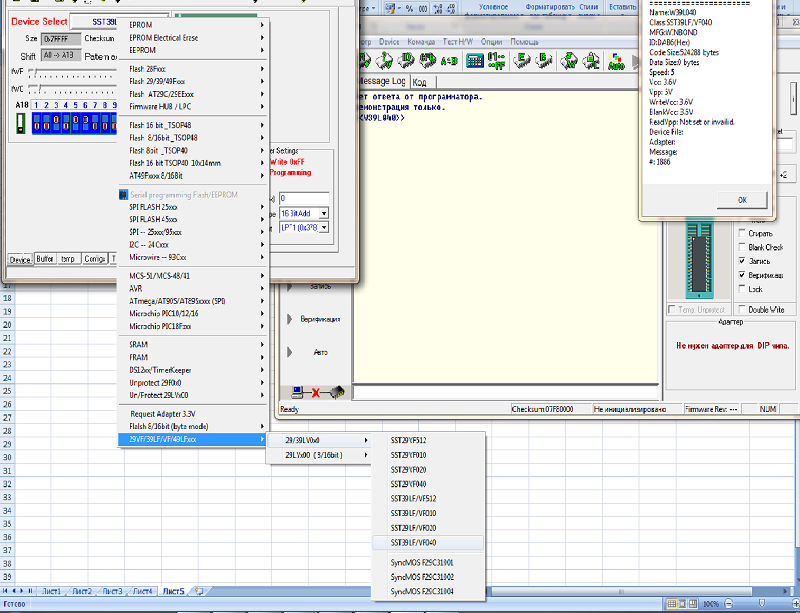The height and width of the screenshot is (613, 800).
Task: Expand SPI FLASH 25xxx submenu
Action: point(193,207)
